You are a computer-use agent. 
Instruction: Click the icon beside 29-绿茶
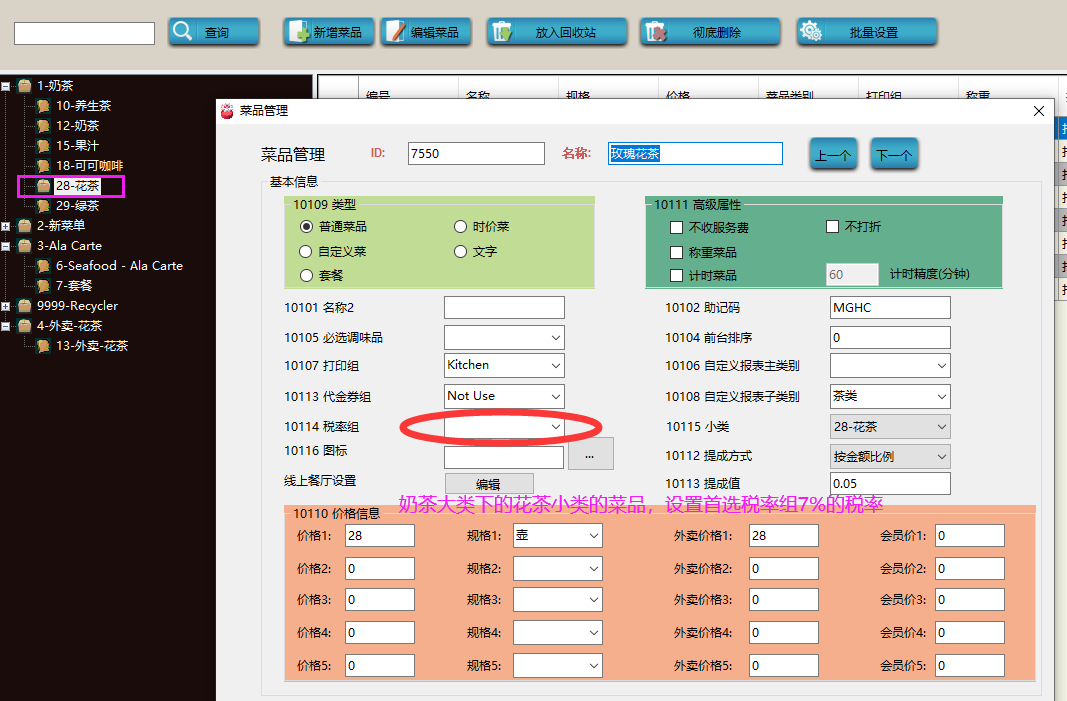[x=44, y=206]
